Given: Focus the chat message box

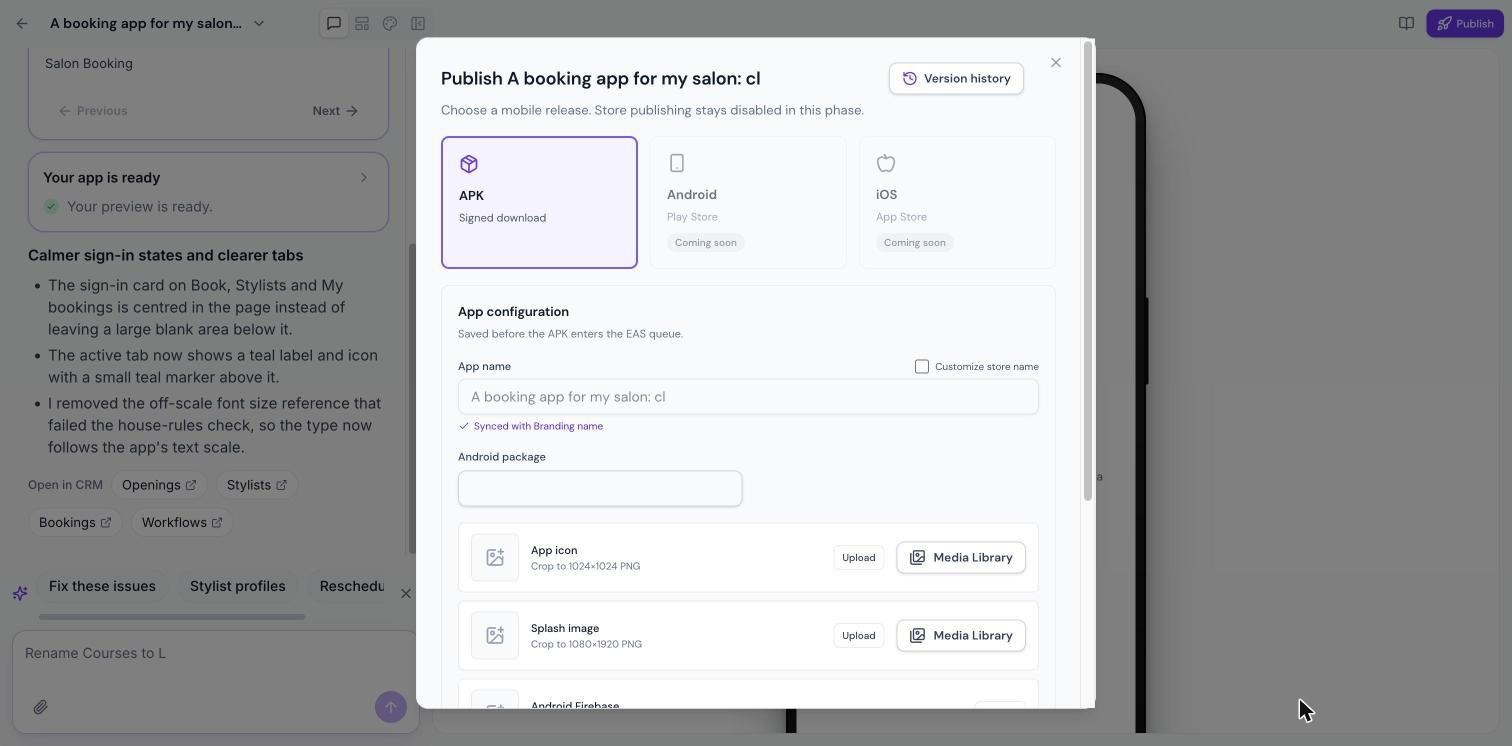Looking at the screenshot, I should click(215, 653).
